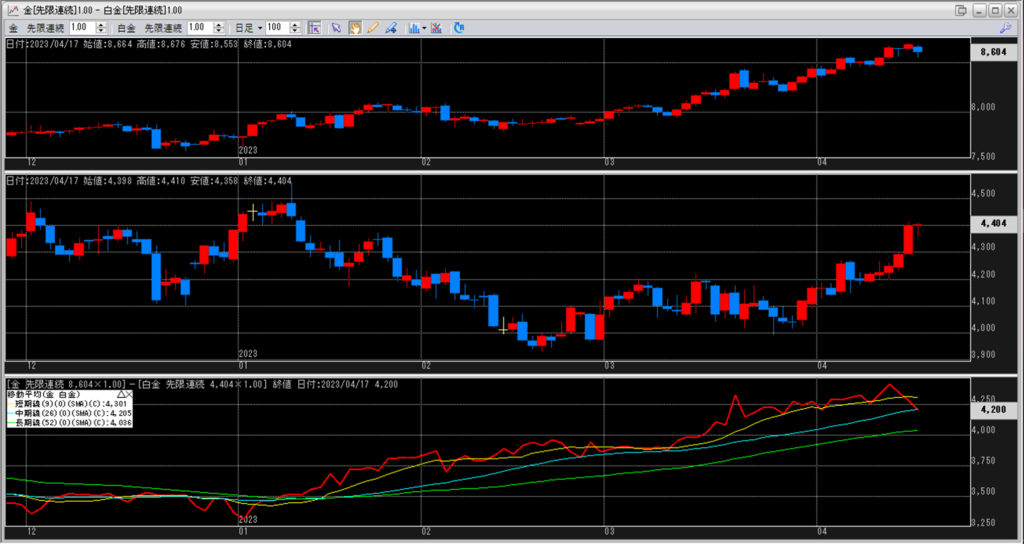Click the chart app icon in title bar
The width and height of the screenshot is (1024, 544).
[12, 10]
